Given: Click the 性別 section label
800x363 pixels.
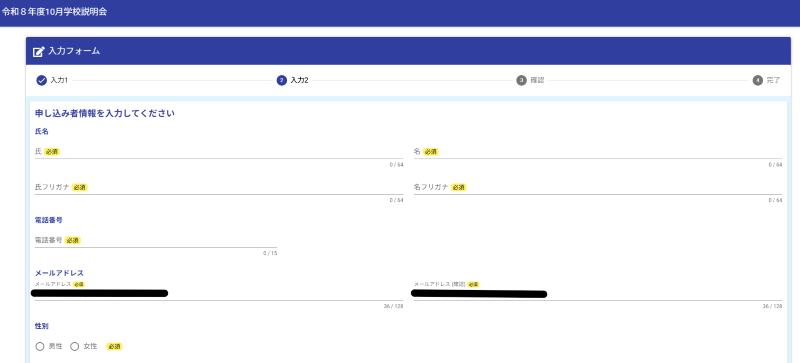Looking at the screenshot, I should point(41,326).
